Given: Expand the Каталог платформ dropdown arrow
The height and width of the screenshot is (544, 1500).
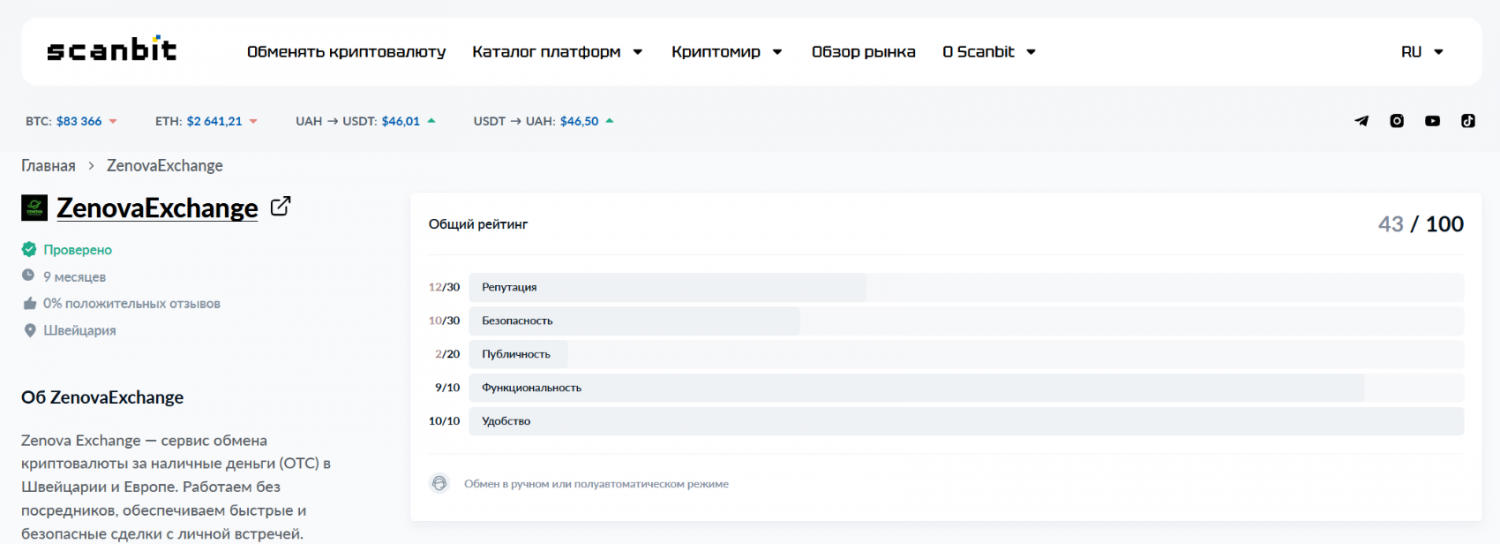Looking at the screenshot, I should [x=637, y=52].
